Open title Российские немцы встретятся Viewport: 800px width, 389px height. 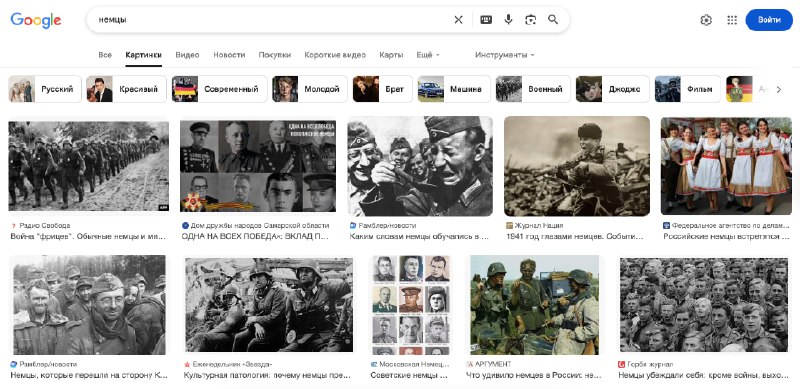click(727, 236)
